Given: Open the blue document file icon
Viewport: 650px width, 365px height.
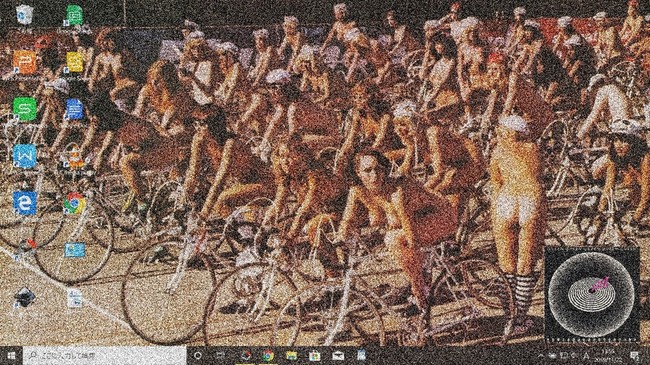Looking at the screenshot, I should [x=75, y=110].
